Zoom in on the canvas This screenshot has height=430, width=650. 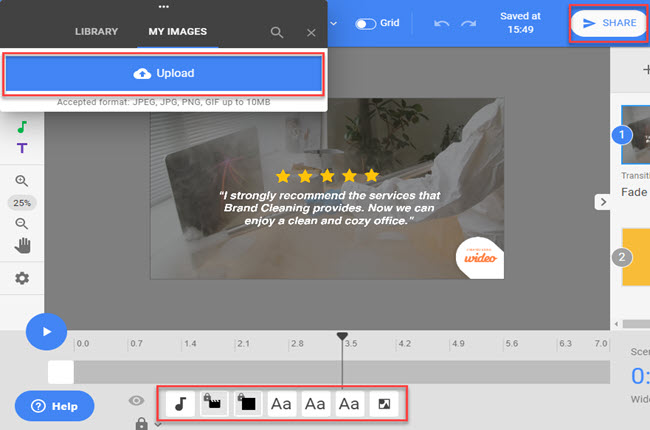[x=22, y=181]
